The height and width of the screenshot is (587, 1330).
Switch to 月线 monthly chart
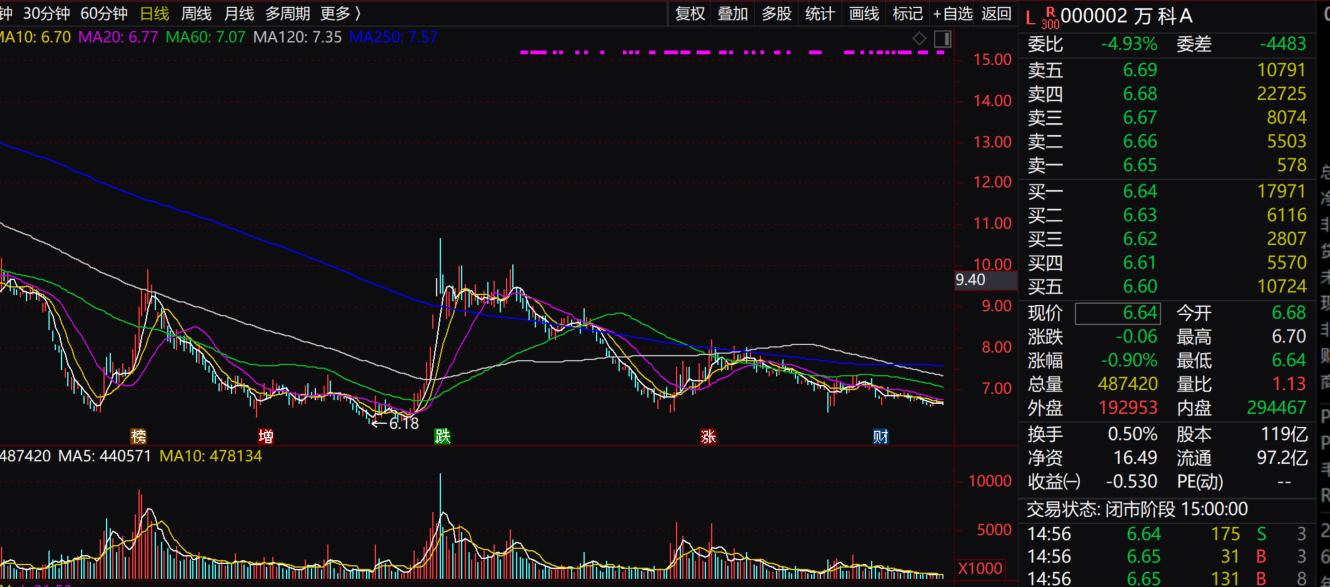pyautogui.click(x=239, y=13)
